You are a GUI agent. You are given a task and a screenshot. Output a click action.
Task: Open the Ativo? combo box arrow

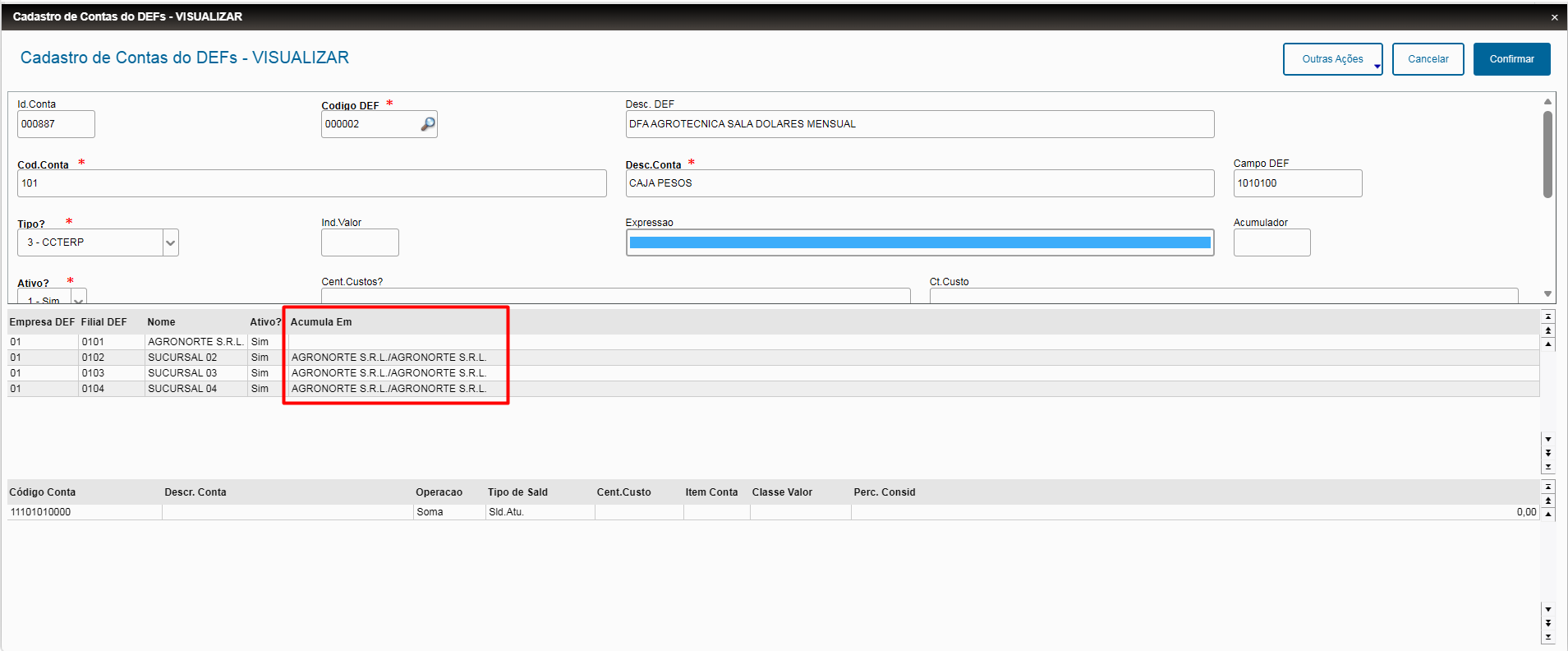pyautogui.click(x=78, y=297)
